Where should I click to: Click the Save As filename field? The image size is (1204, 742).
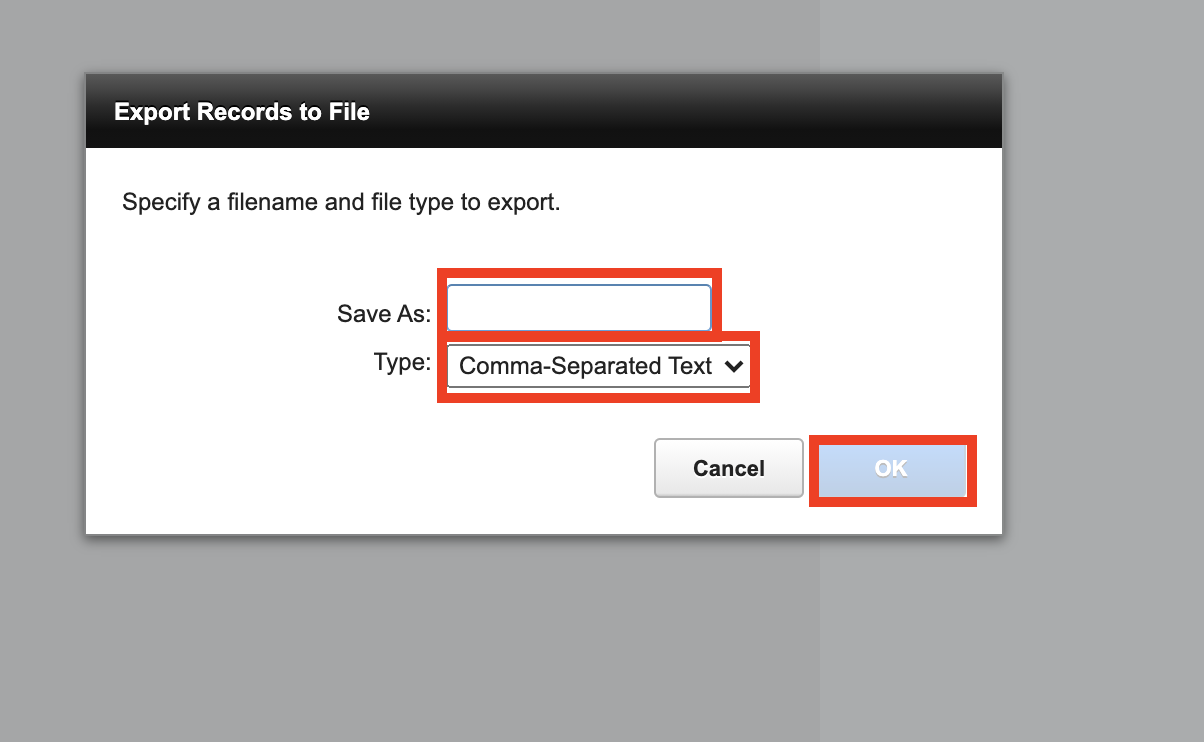pos(579,308)
